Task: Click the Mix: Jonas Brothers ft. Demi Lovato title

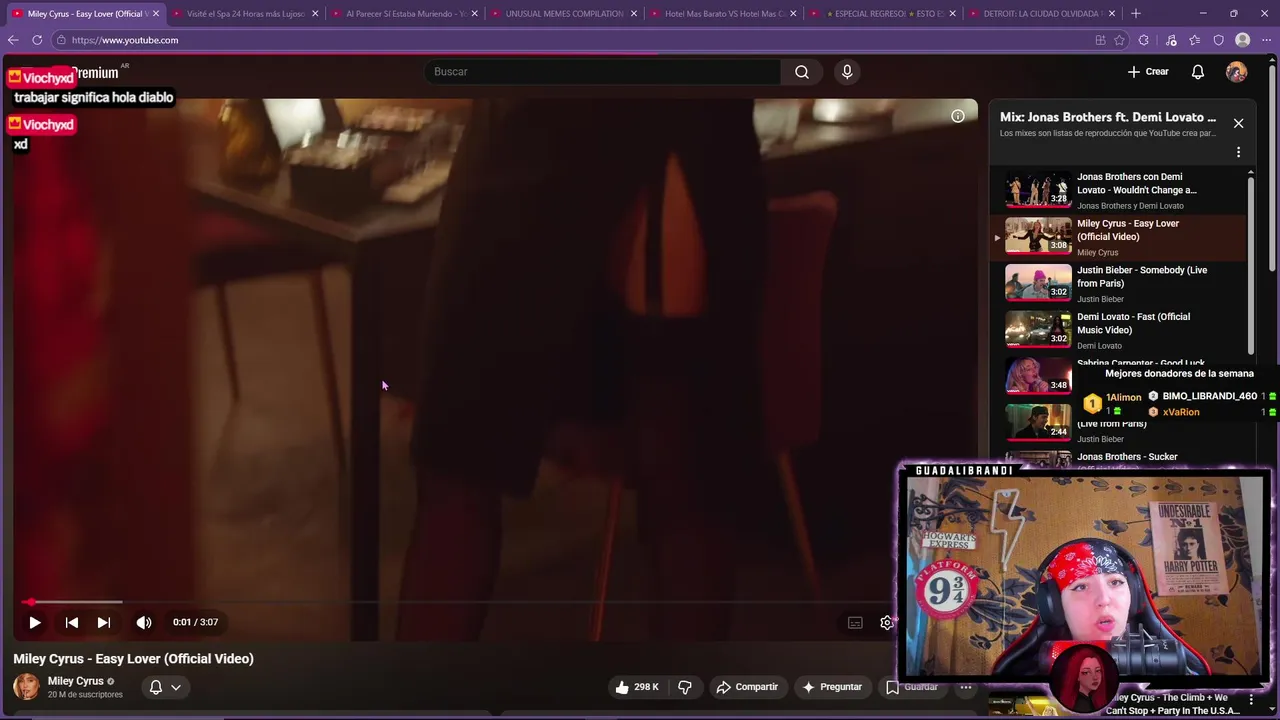Action: pyautogui.click(x=1108, y=117)
